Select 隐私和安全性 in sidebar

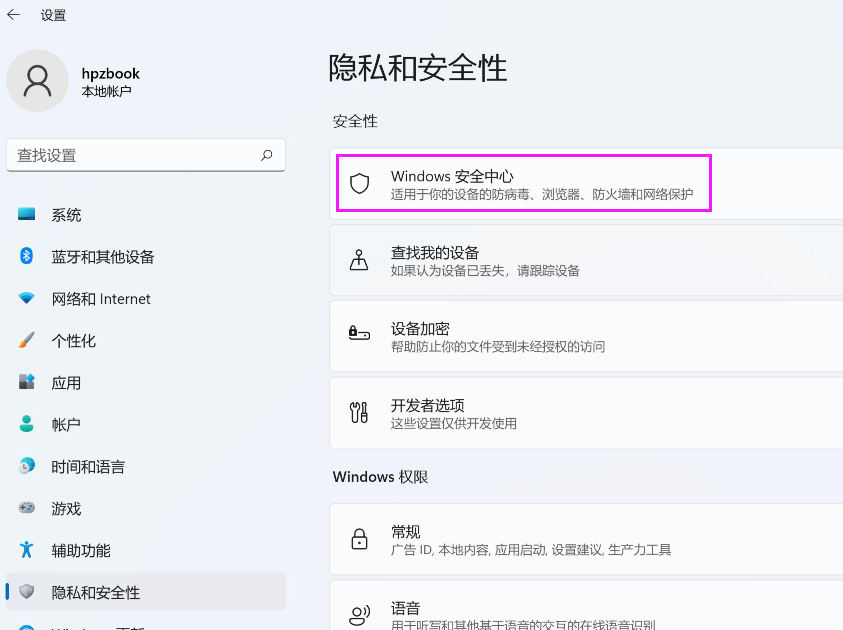click(x=146, y=592)
